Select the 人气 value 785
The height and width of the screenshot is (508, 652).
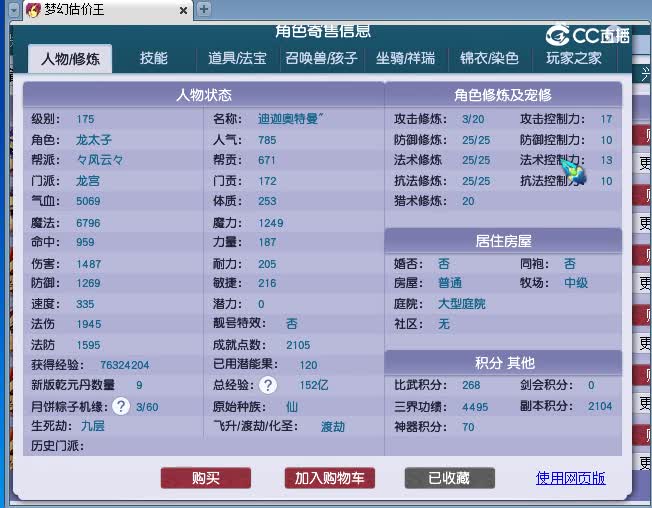[x=267, y=140]
